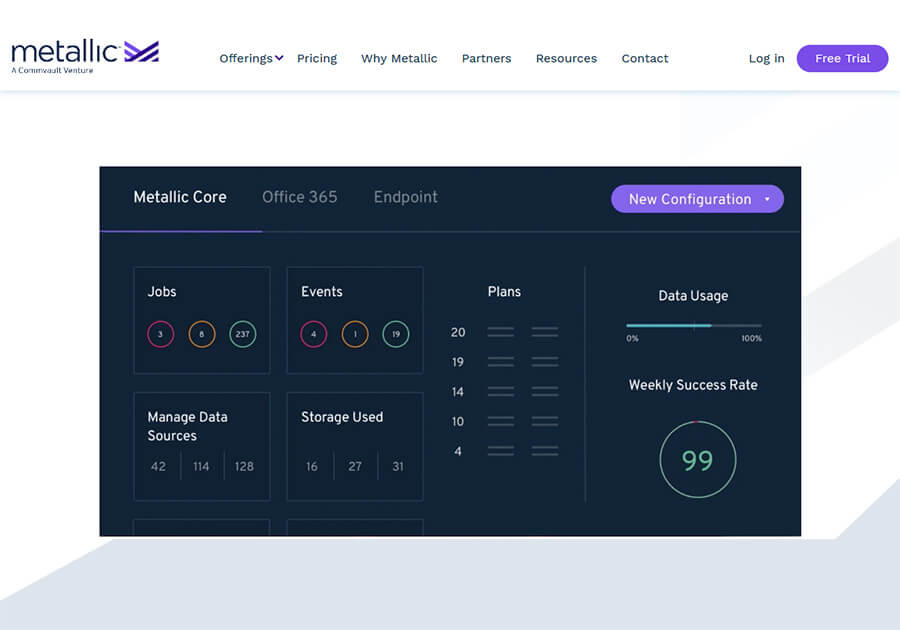Viewport: 900px width, 630px height.
Task: Select the Plans row numbered 20
Action: click(504, 332)
